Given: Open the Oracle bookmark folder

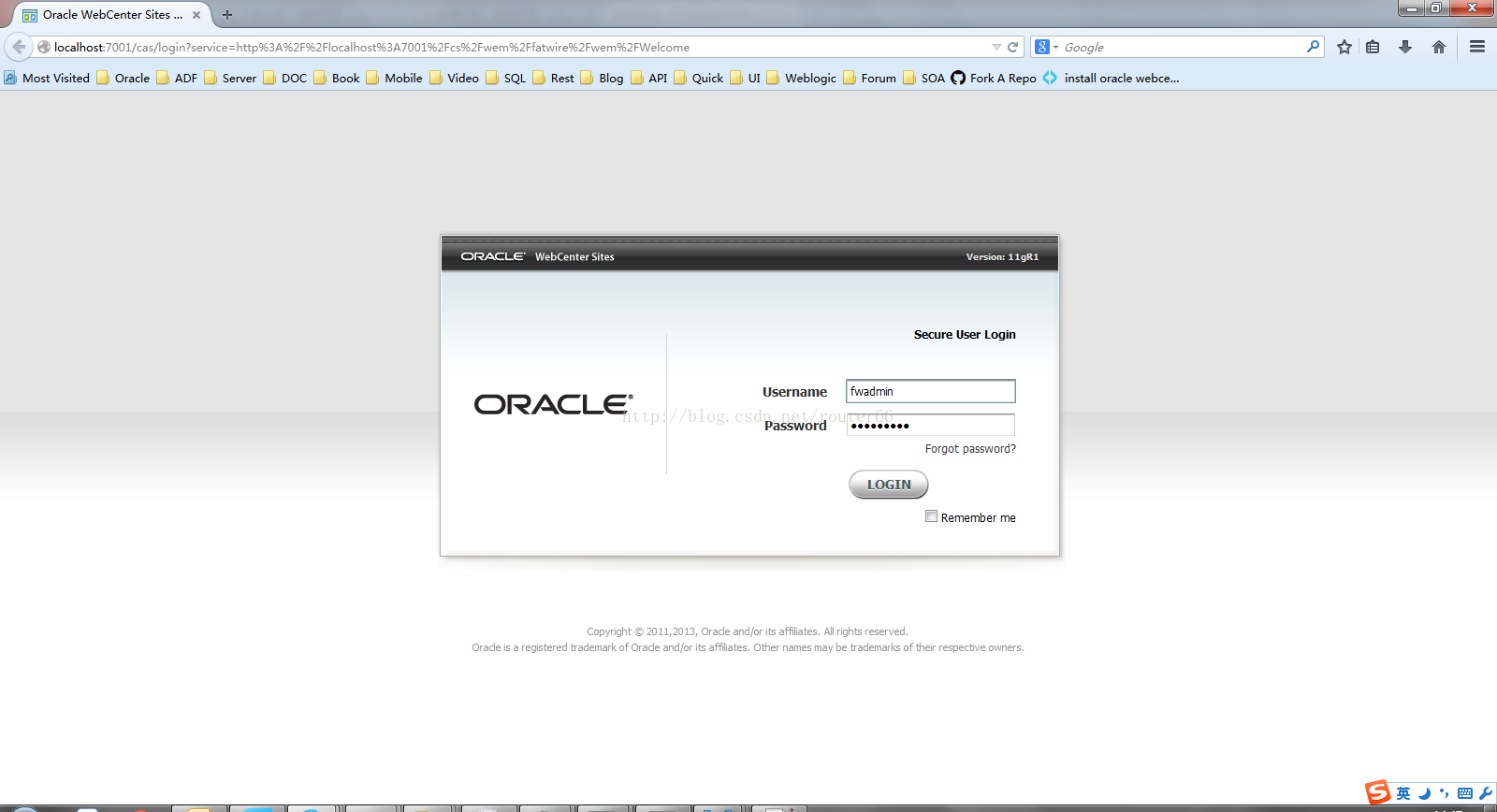Looking at the screenshot, I should click(x=124, y=78).
